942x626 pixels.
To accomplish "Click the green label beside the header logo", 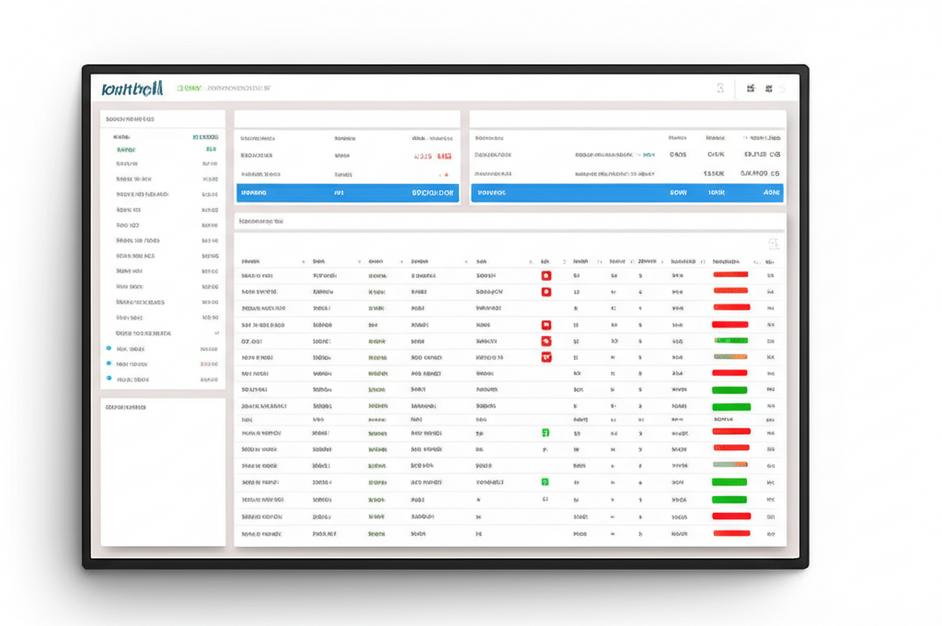I will click(189, 89).
